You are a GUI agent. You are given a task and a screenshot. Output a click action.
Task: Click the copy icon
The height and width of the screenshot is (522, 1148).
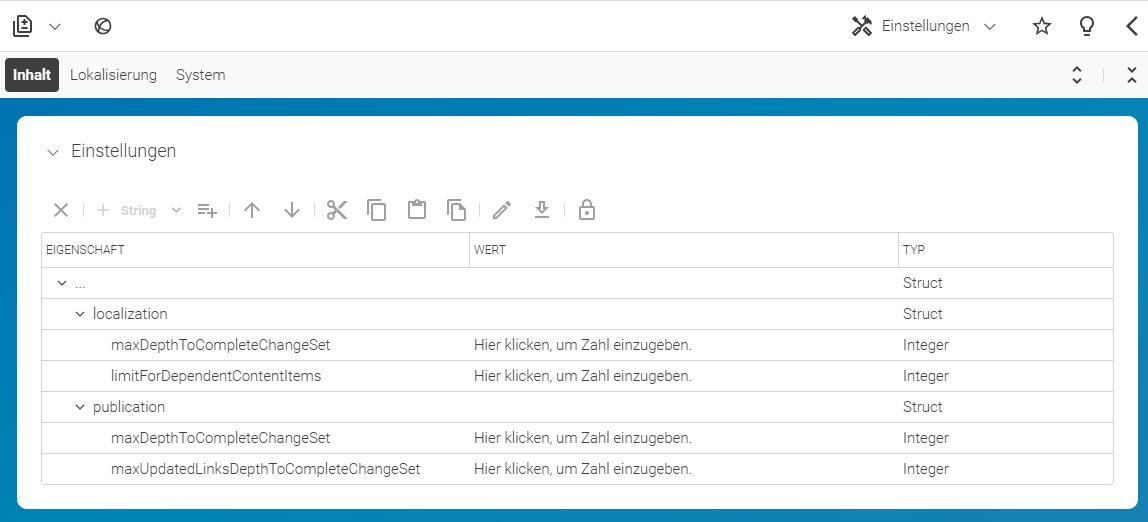point(376,211)
